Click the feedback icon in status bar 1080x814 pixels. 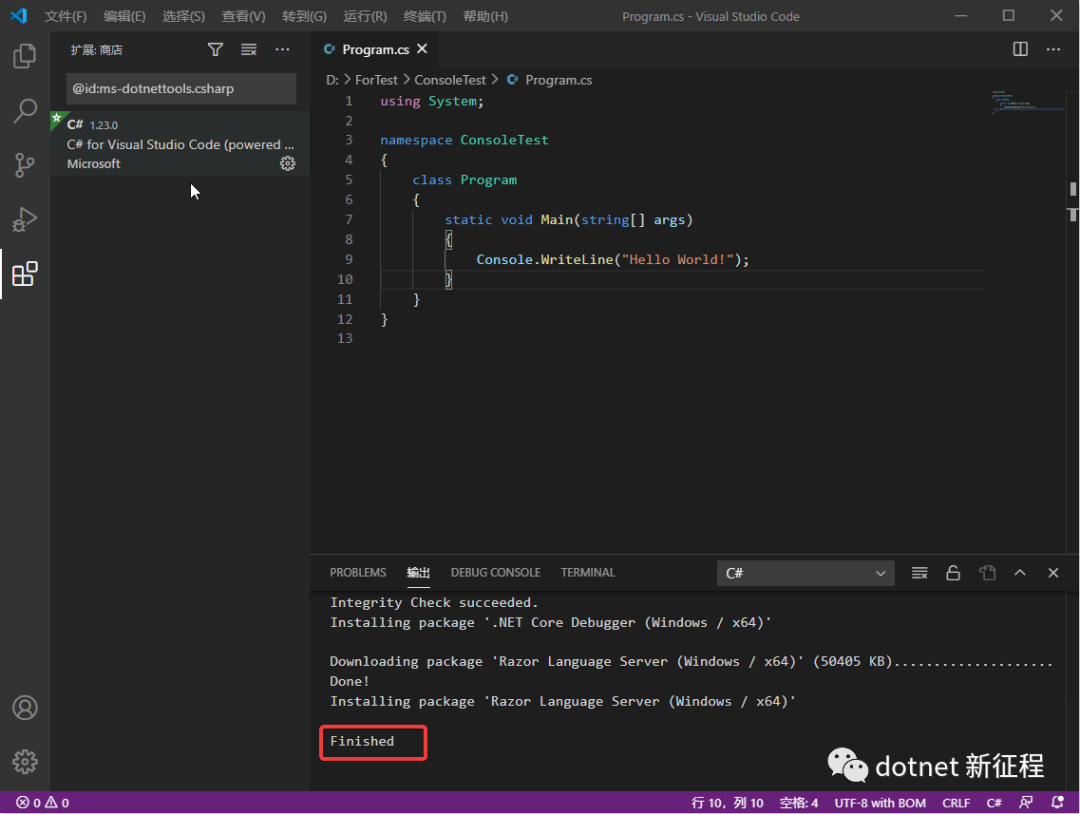point(1026,802)
